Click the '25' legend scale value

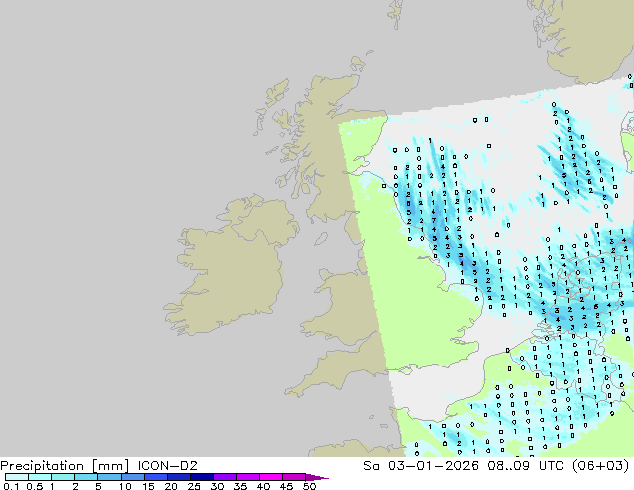[x=194, y=486]
